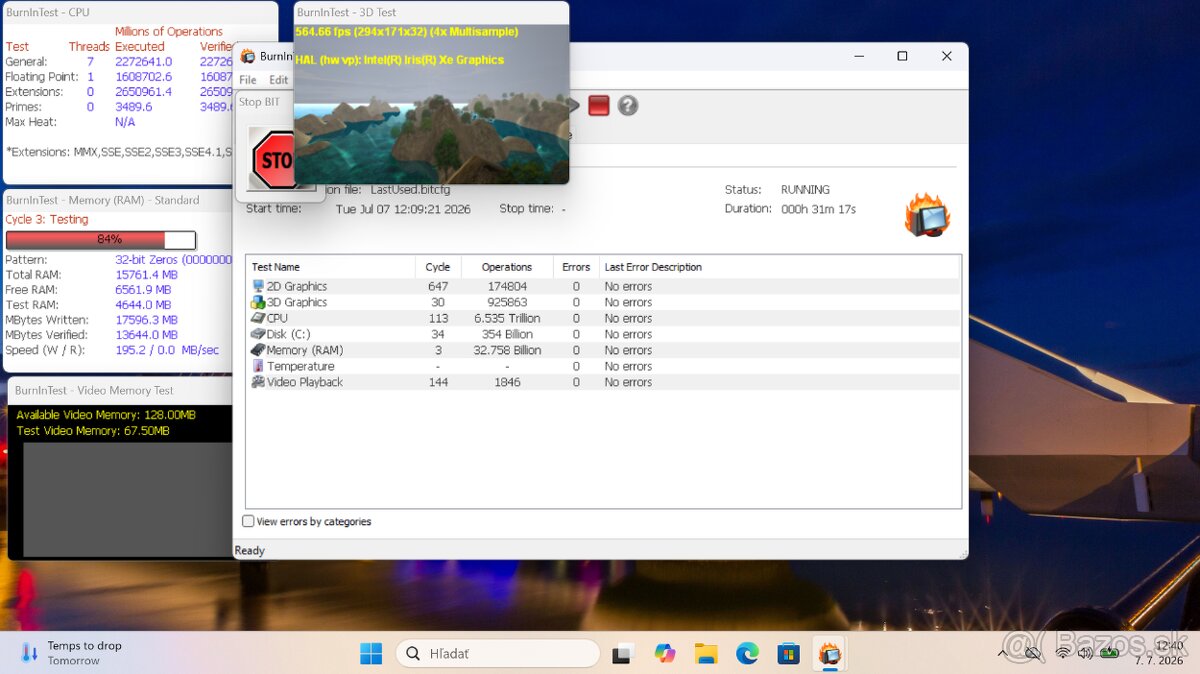The width and height of the screenshot is (1200, 674).
Task: Click the large STOP sign button
Action: (270, 160)
